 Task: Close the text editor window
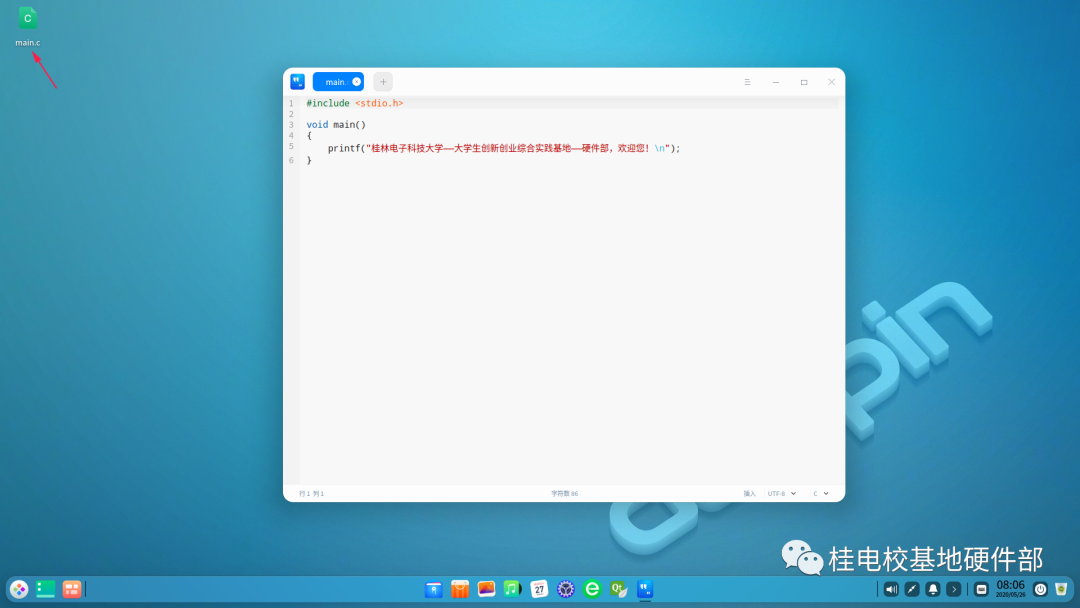tap(831, 82)
